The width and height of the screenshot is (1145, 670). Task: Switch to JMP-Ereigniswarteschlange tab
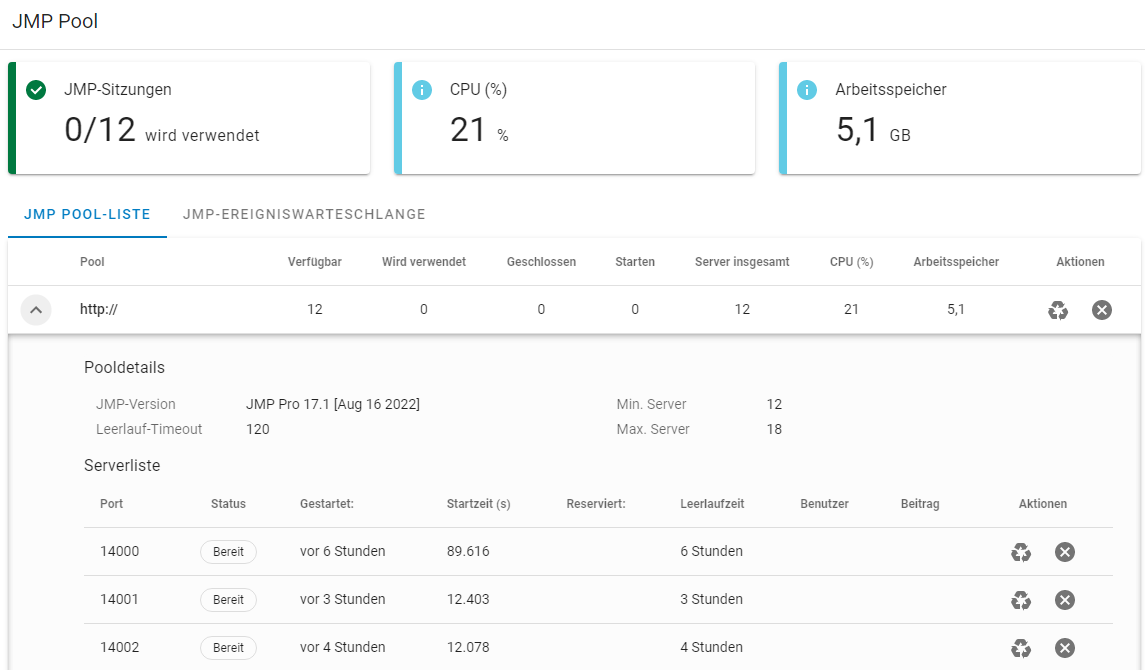(304, 214)
